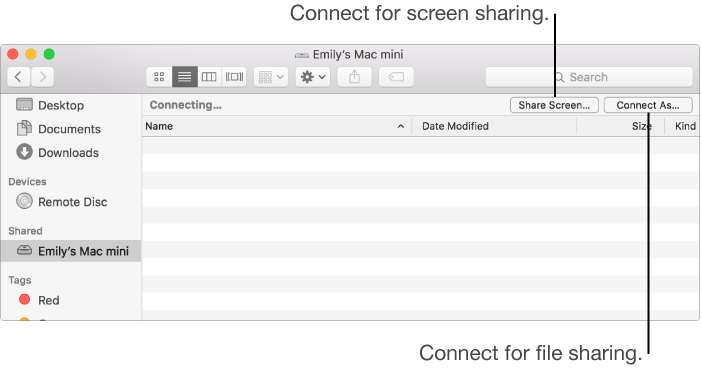Switch to Cover Flow view
The height and width of the screenshot is (372, 702).
coord(234,77)
